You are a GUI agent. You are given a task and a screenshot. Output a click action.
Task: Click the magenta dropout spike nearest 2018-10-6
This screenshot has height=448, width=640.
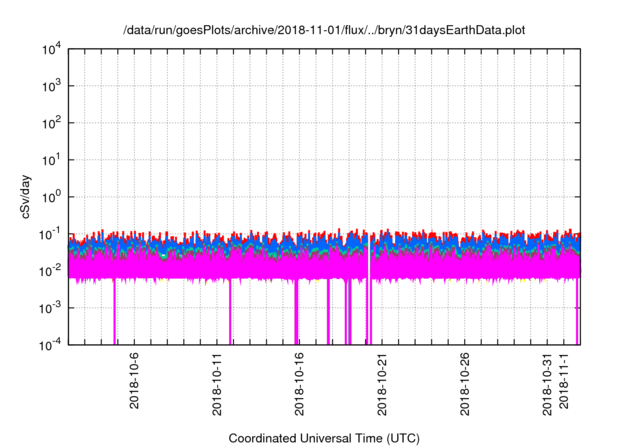tap(114, 312)
